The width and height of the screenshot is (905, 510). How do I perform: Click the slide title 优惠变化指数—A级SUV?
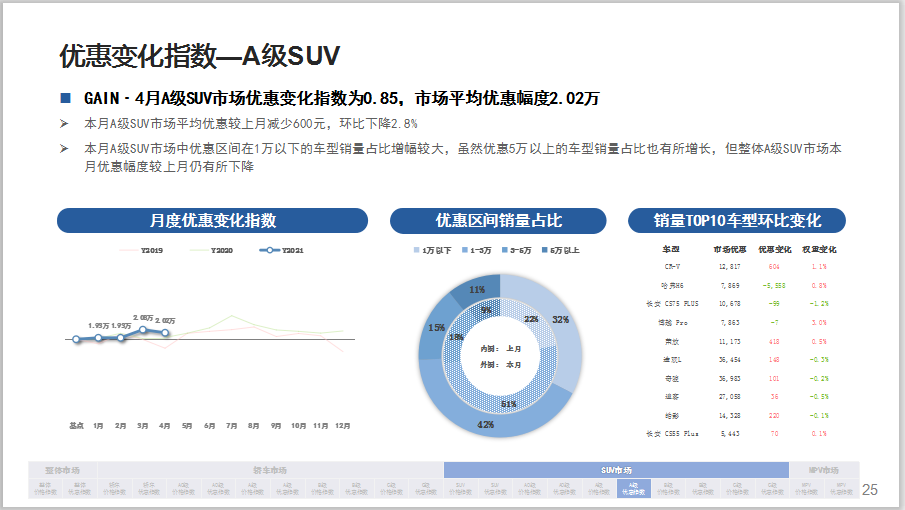(201, 55)
